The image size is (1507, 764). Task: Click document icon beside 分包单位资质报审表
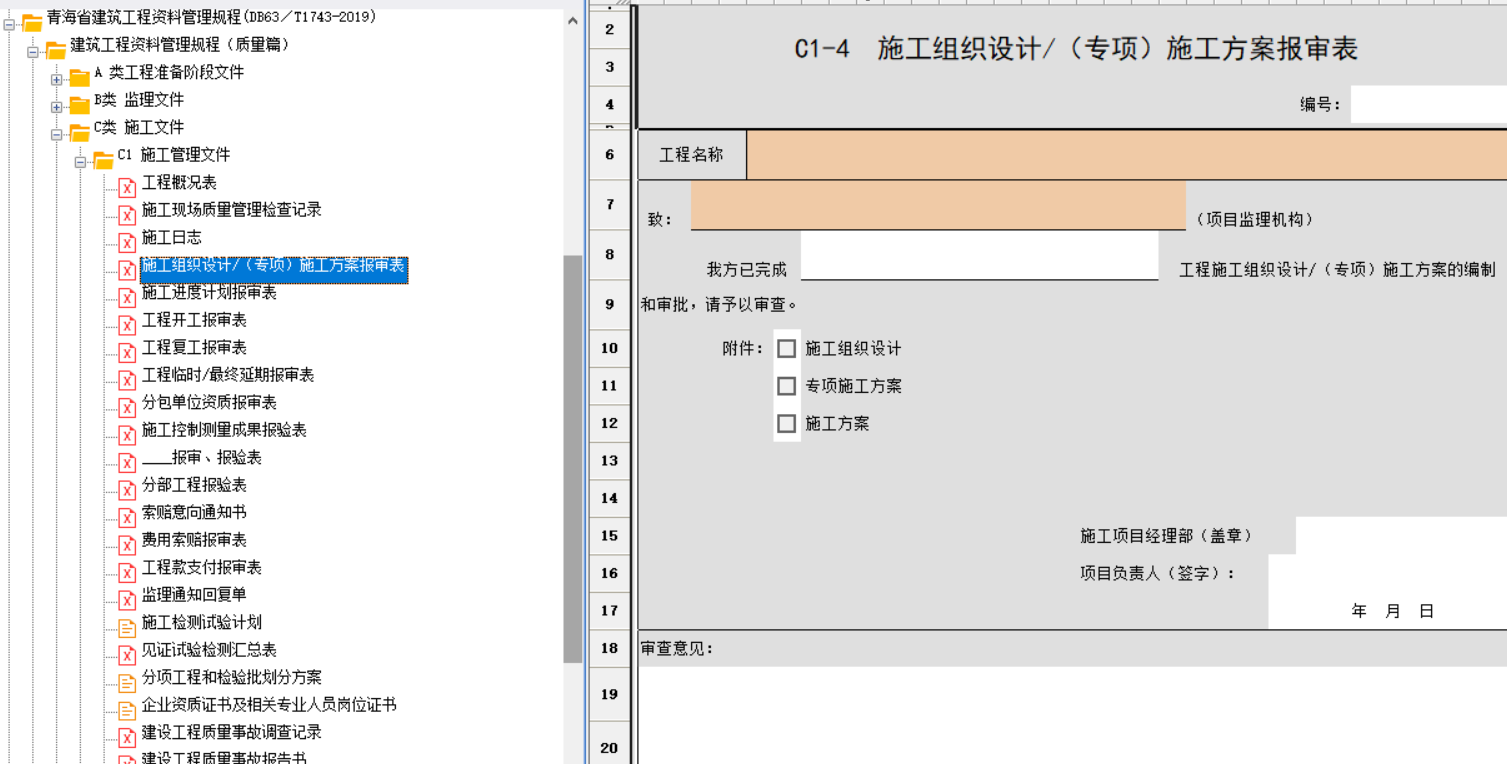pos(127,406)
